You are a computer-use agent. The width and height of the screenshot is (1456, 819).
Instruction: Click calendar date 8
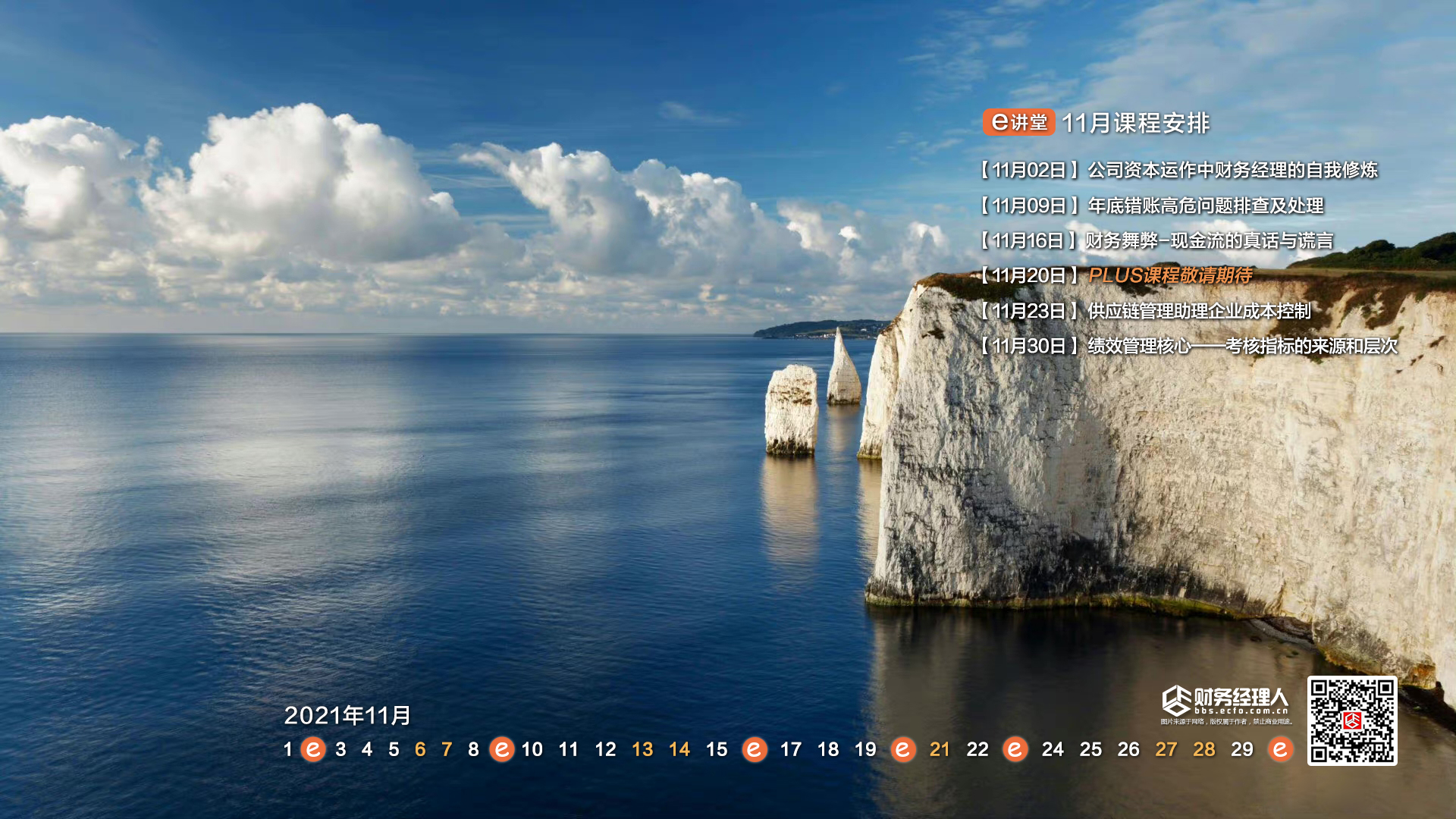click(473, 749)
